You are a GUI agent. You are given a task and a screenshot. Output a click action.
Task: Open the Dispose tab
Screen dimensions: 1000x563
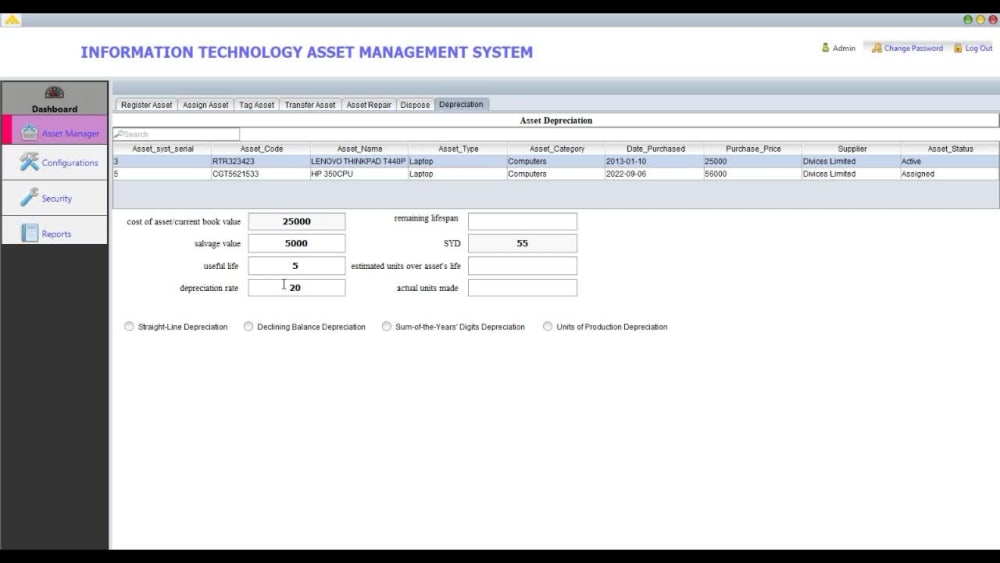[415, 105]
